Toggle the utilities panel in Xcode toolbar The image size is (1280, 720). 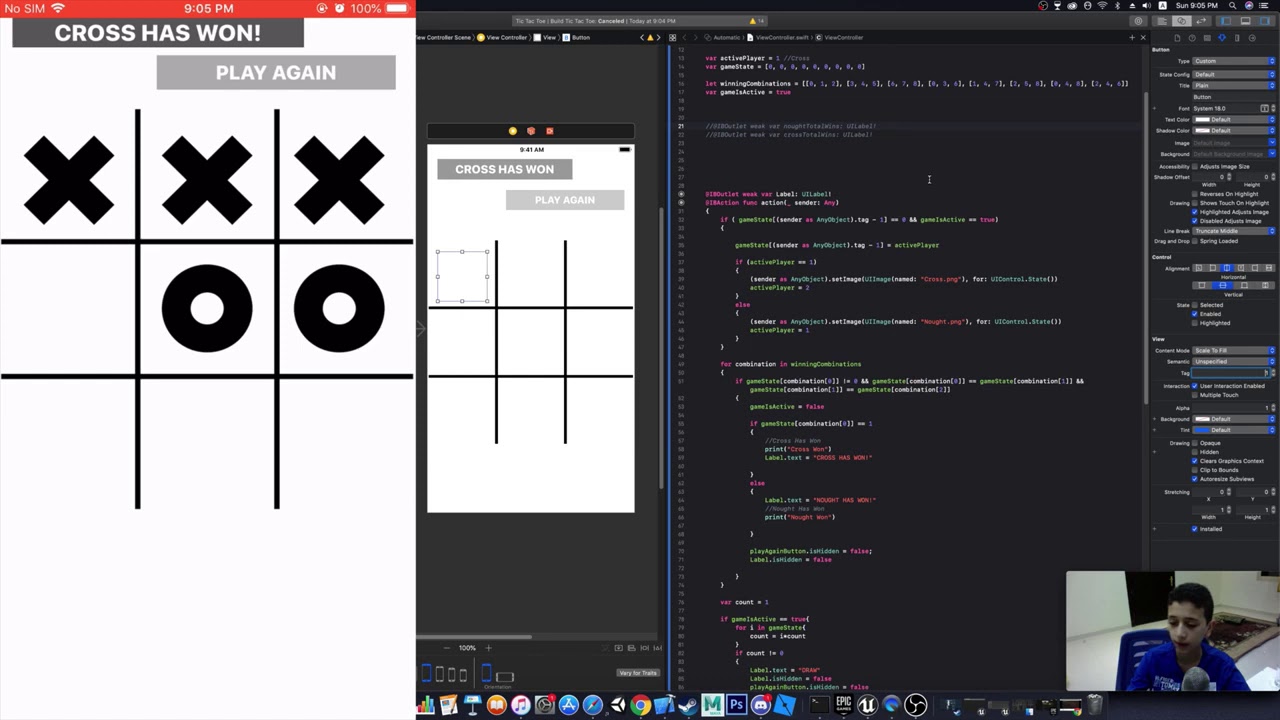pyautogui.click(x=1265, y=21)
